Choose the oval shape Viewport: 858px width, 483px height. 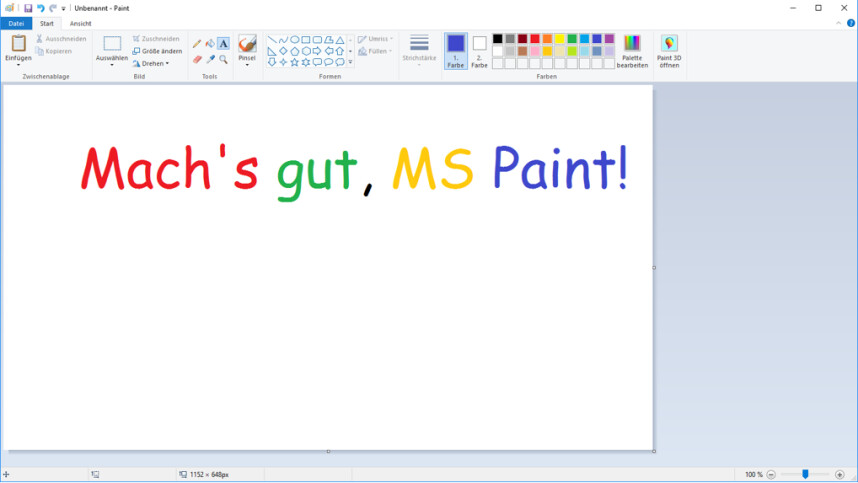click(294, 39)
